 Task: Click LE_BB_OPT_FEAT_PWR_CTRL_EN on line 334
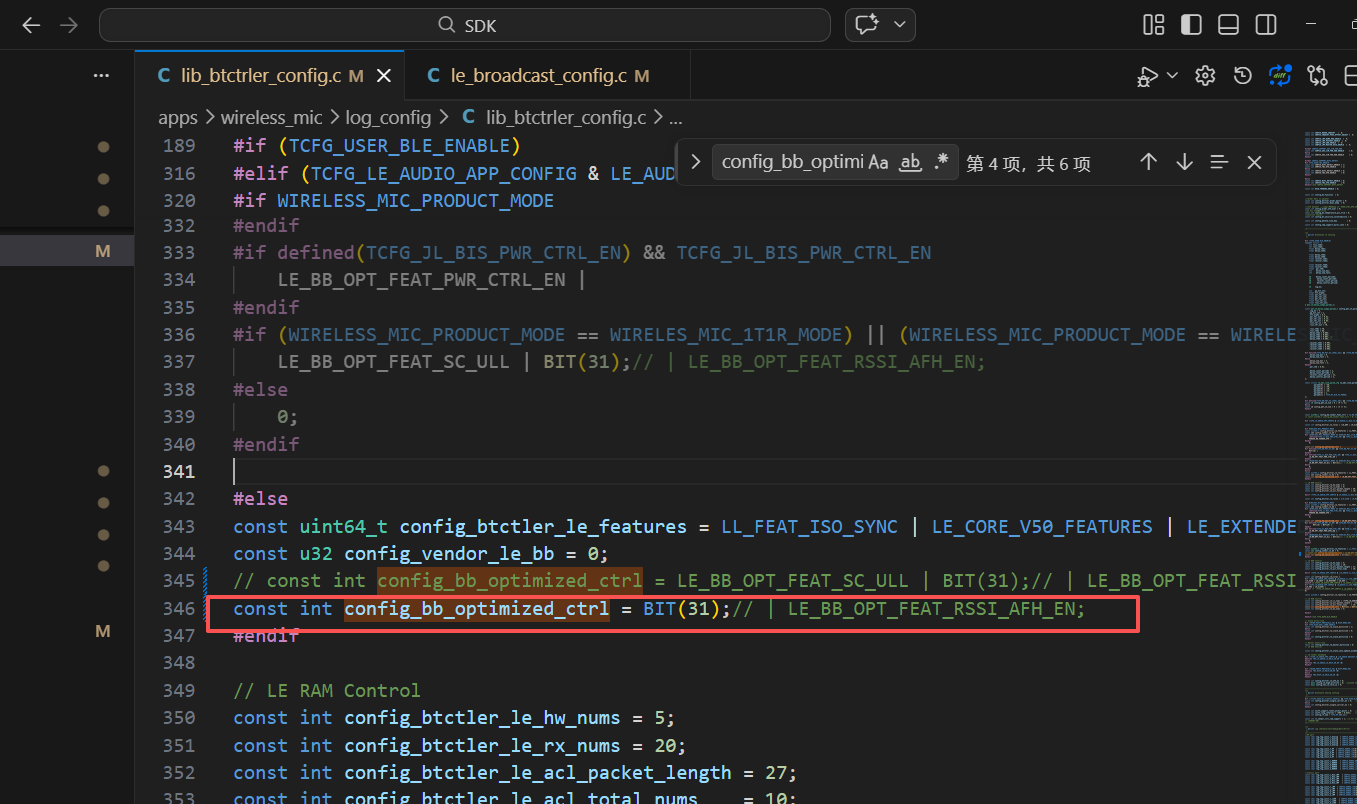coord(421,280)
